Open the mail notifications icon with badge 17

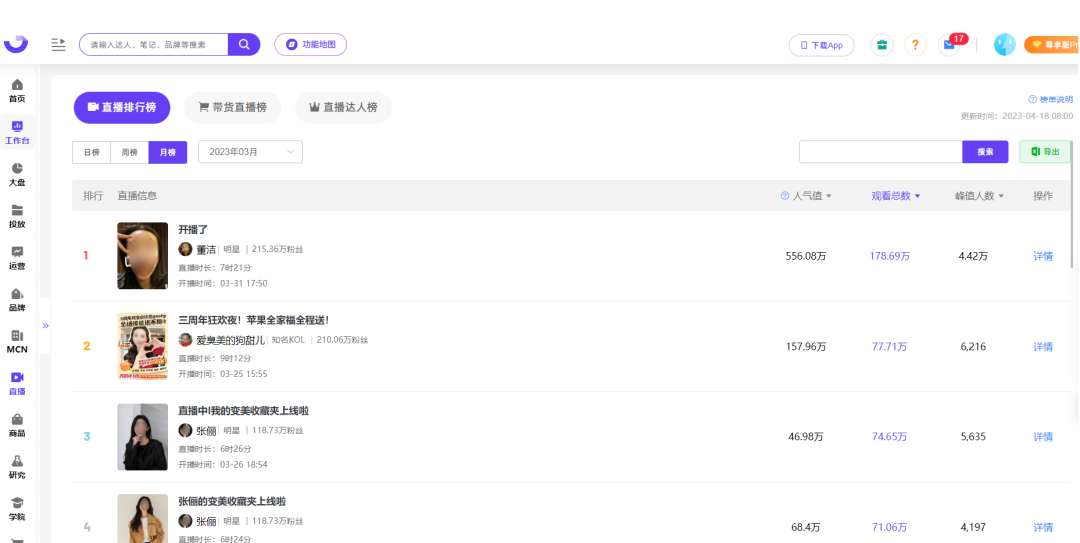pyautogui.click(x=949, y=45)
